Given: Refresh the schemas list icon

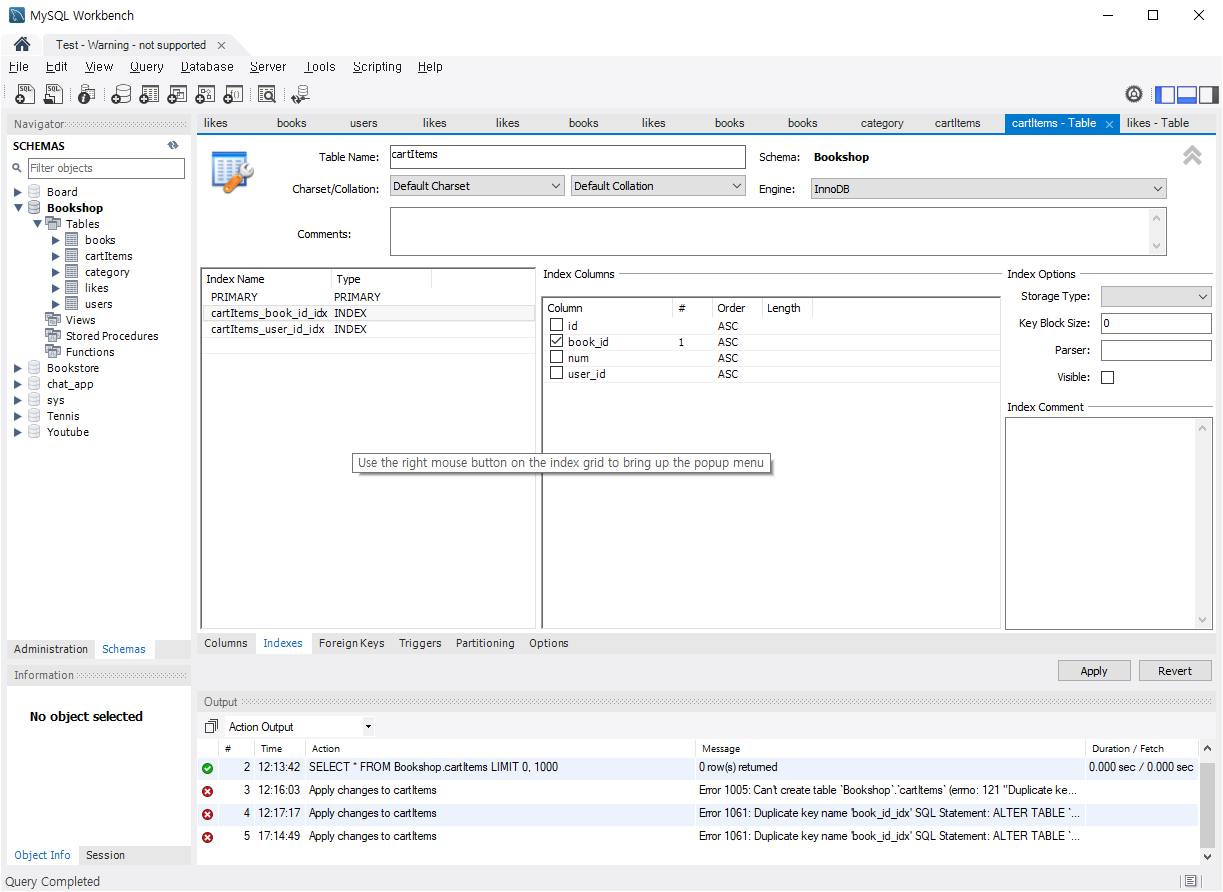Looking at the screenshot, I should click(173, 146).
